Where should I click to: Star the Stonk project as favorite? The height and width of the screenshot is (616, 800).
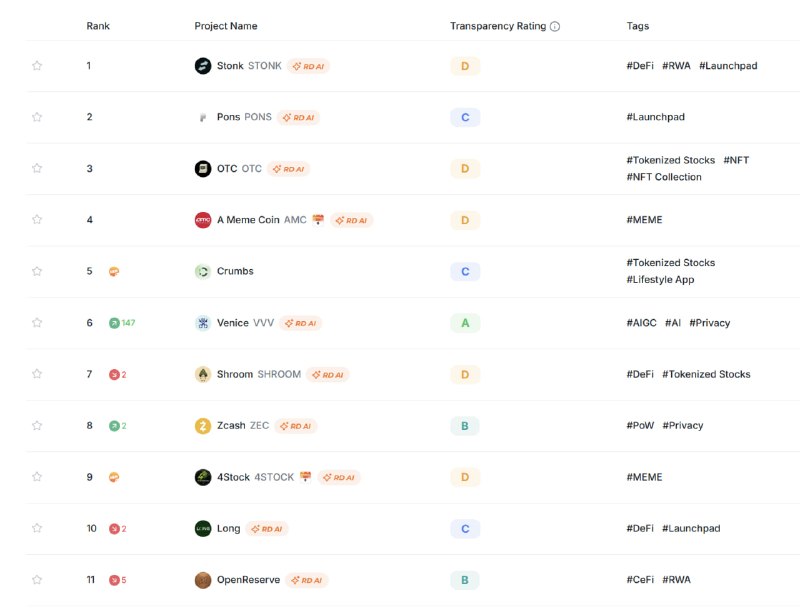click(x=37, y=66)
